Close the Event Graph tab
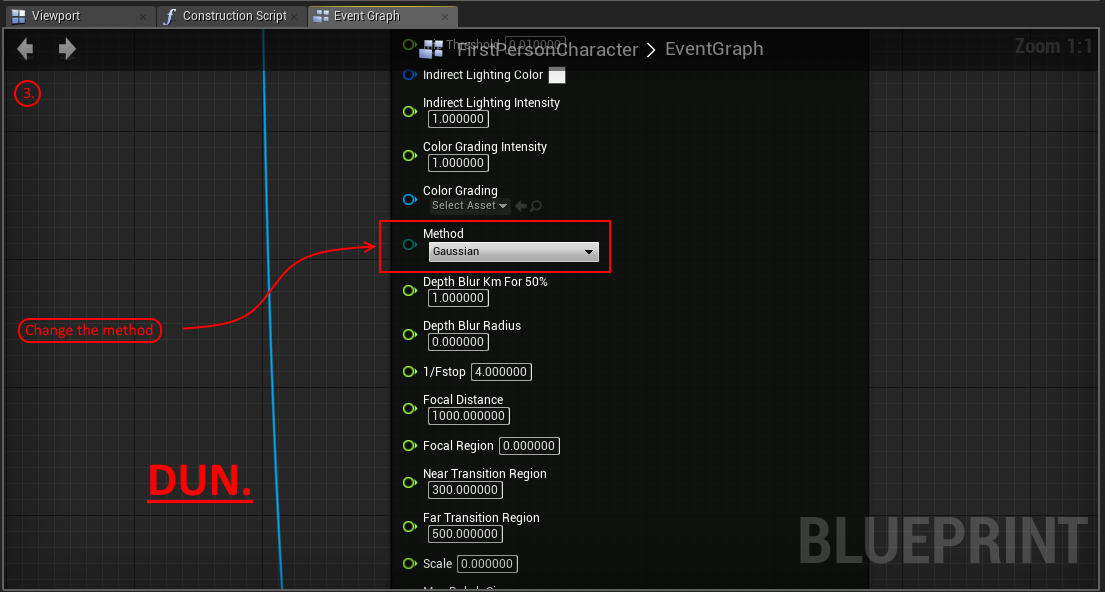 click(x=447, y=16)
